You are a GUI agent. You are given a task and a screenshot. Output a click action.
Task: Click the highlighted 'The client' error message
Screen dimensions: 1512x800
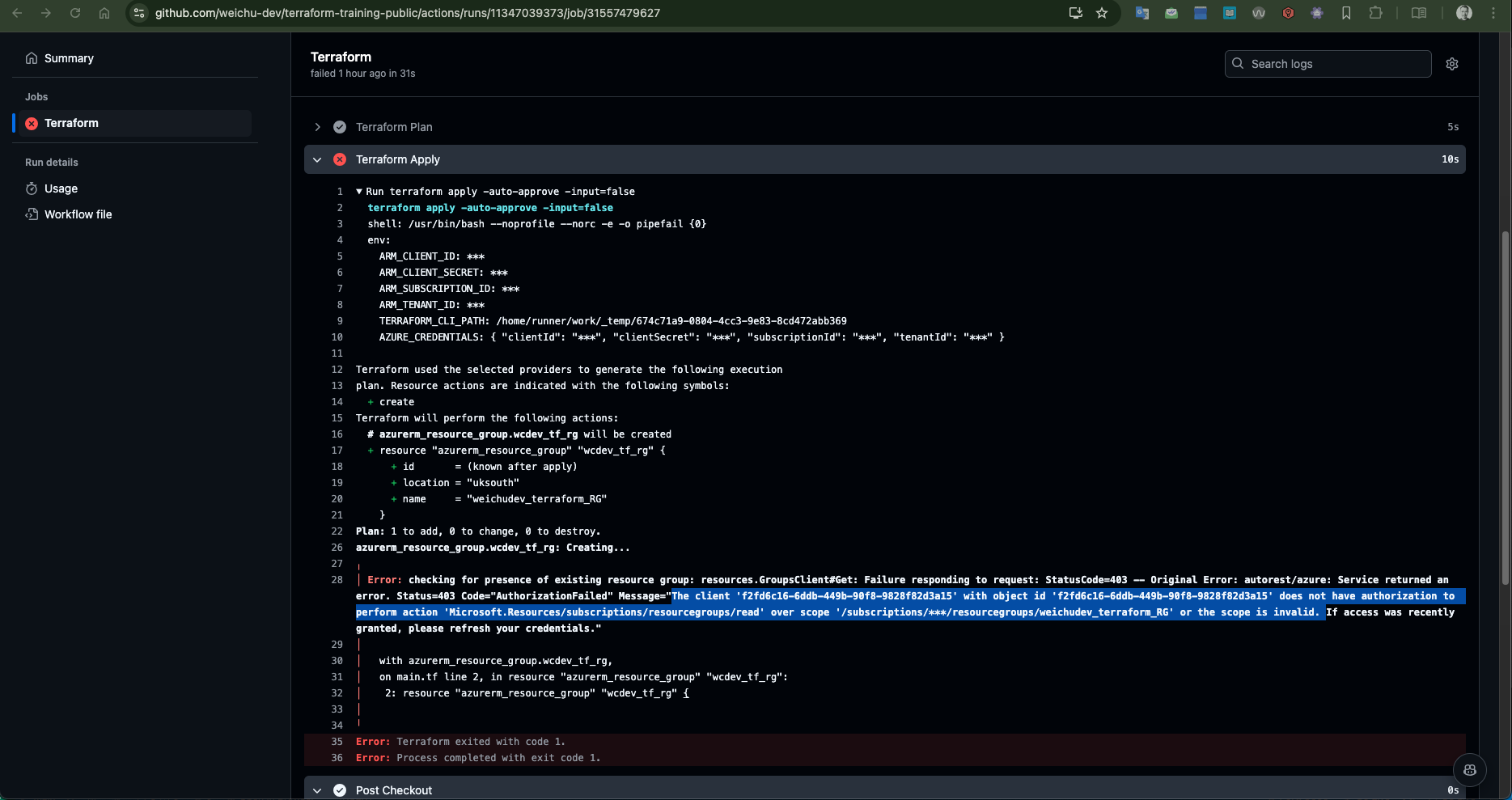pos(910,604)
